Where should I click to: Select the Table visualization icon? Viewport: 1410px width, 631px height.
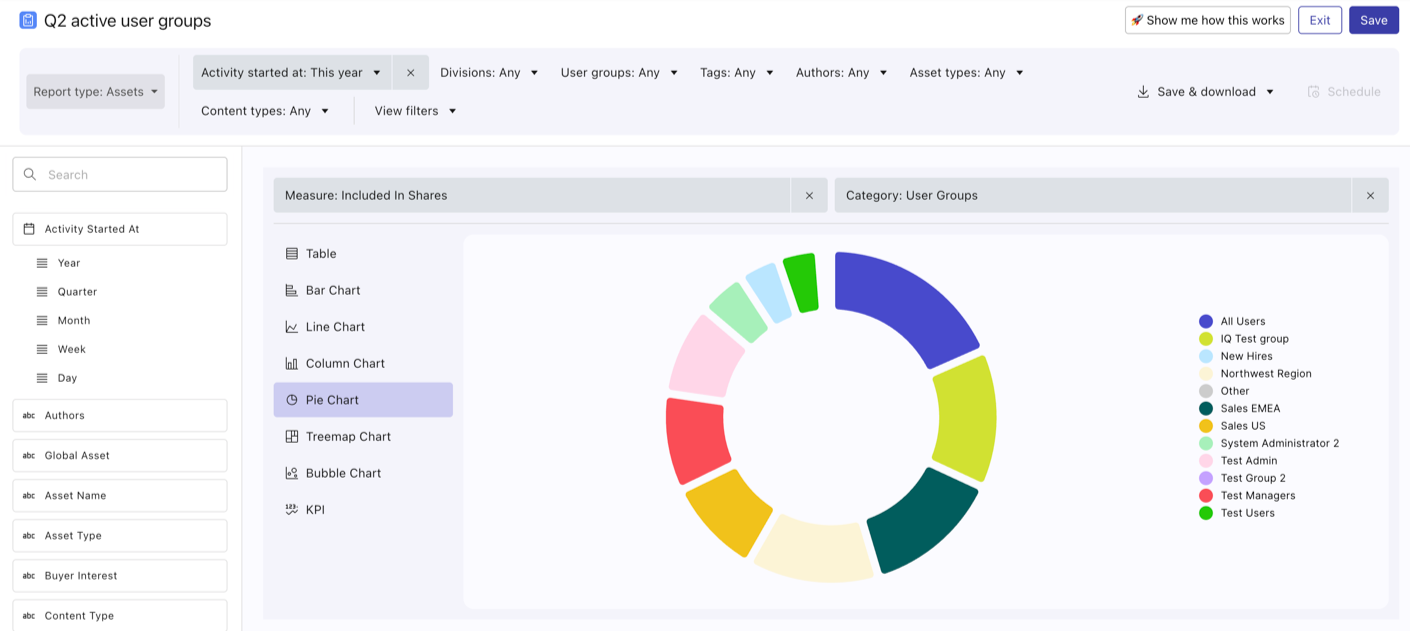point(292,254)
